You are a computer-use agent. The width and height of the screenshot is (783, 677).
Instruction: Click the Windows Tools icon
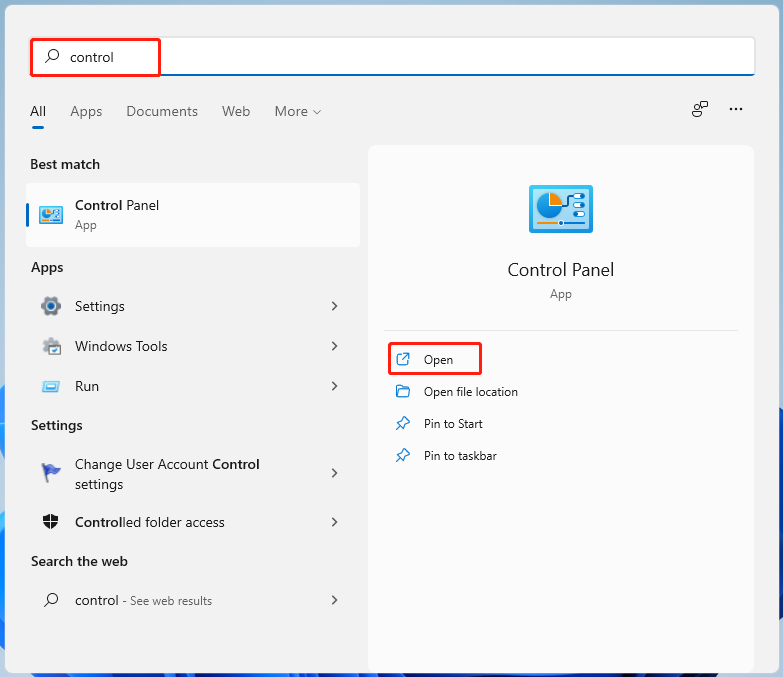(51, 346)
